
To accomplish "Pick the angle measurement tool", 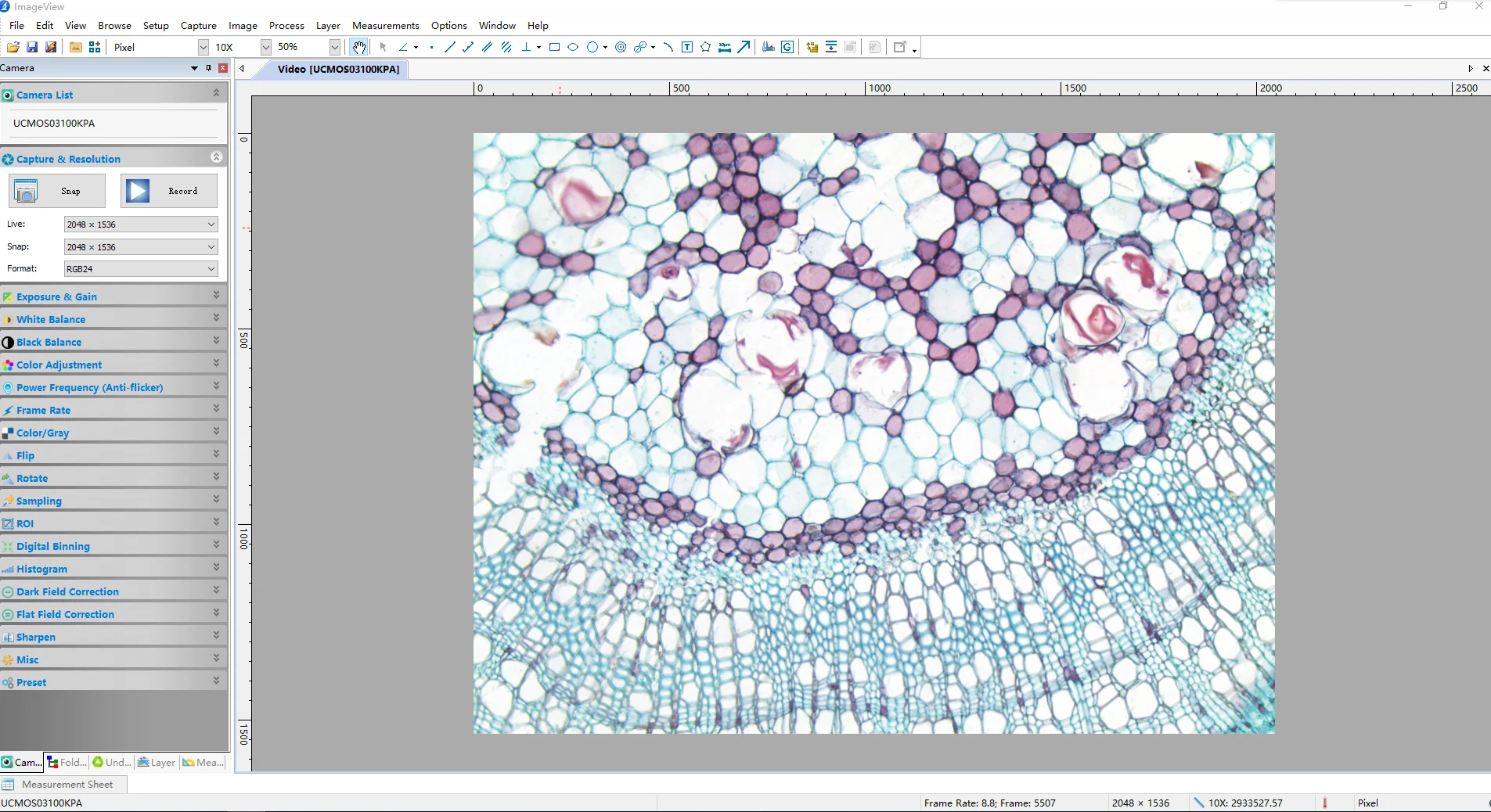I will point(403,47).
